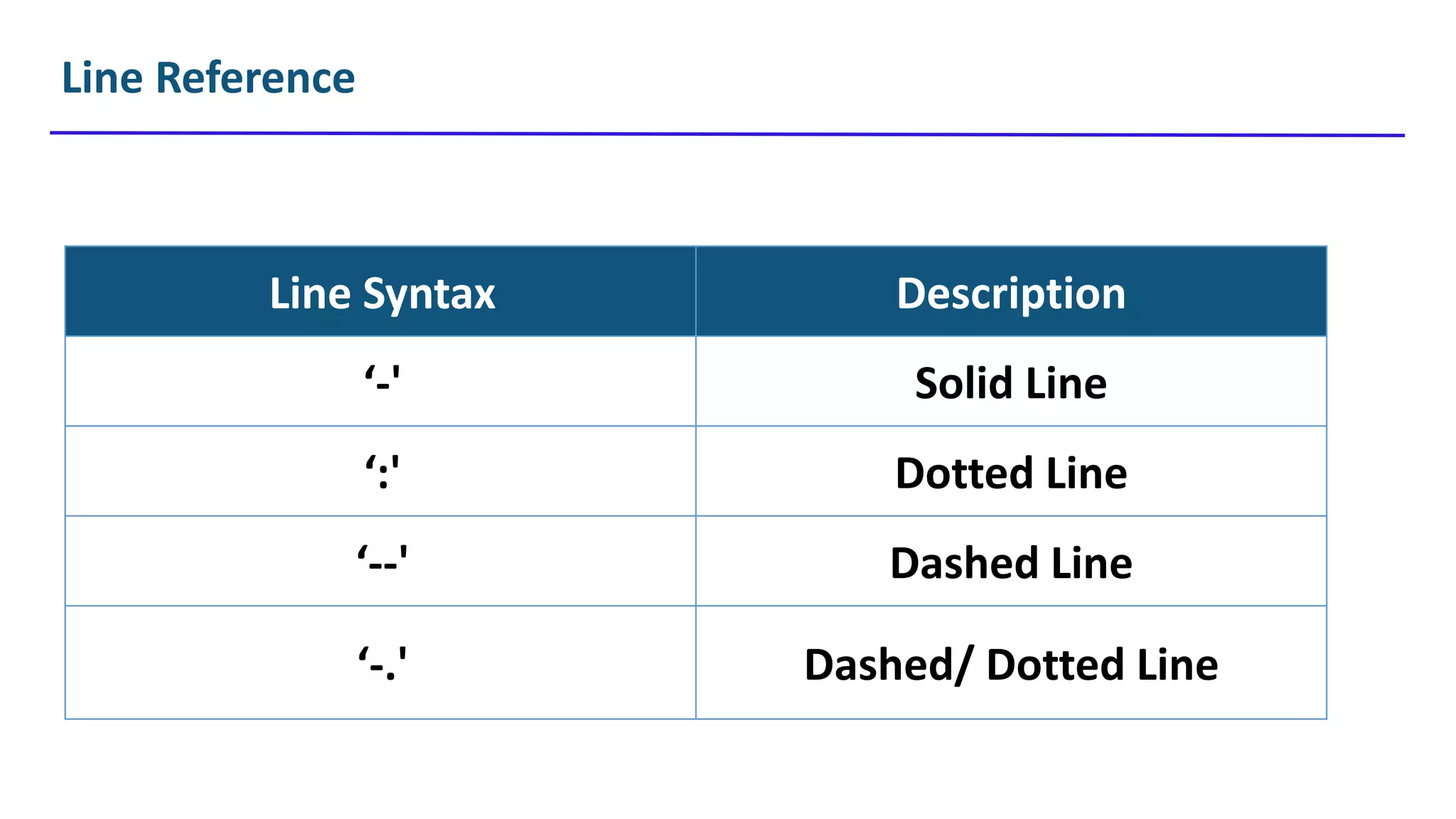Viewport: 1456px width, 819px height.
Task: Select the single hyphen '-' syntax cell
Action: coord(382,382)
